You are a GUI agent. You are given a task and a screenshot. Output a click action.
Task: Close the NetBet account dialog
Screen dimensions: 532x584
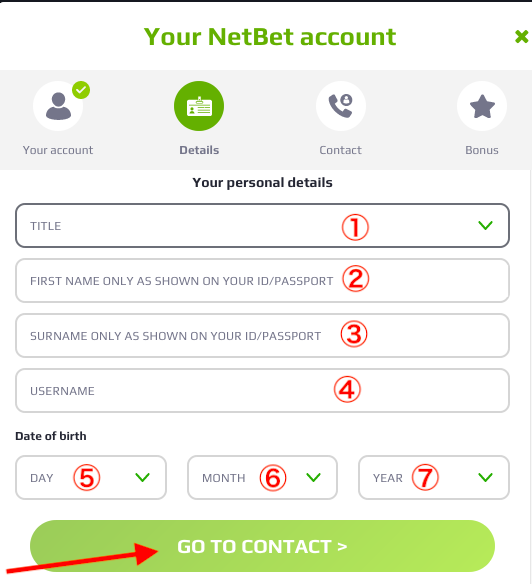coord(521,36)
